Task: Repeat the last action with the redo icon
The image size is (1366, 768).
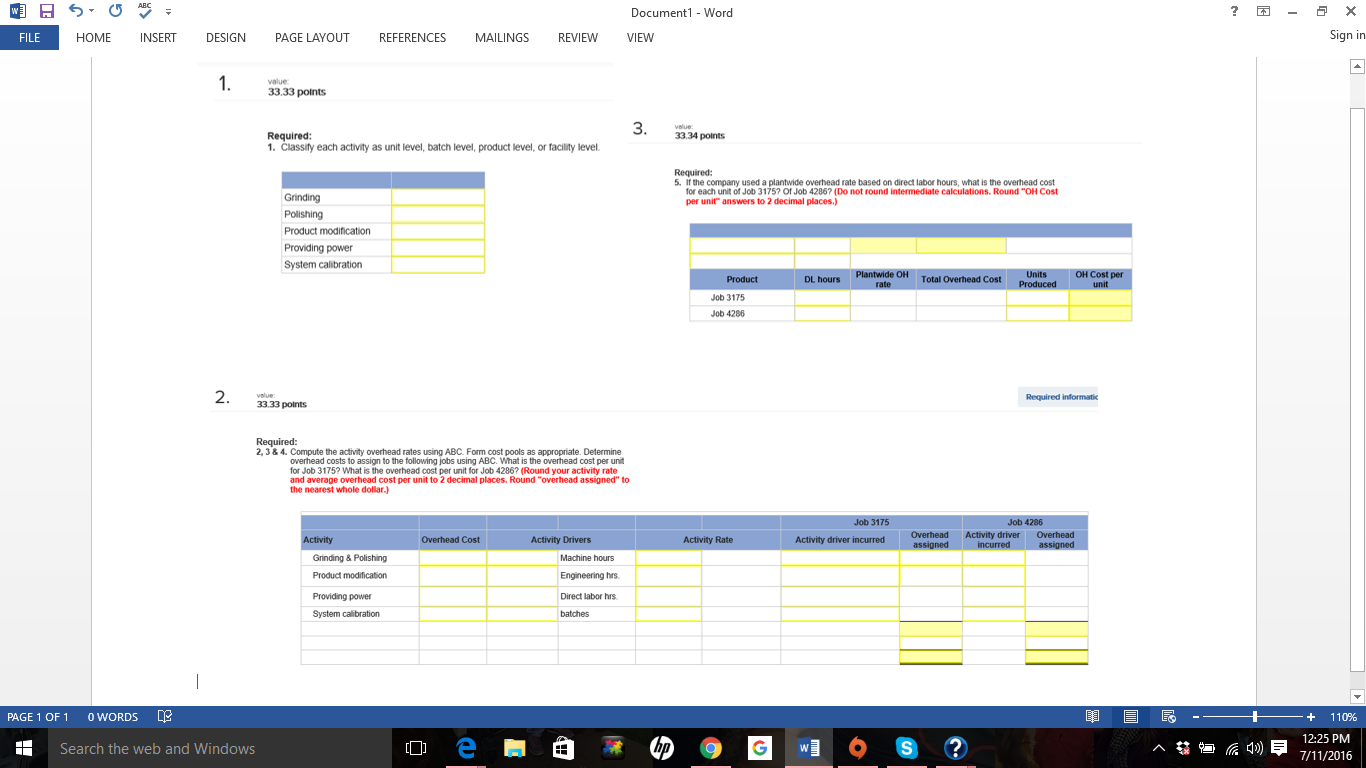Action: tap(114, 12)
